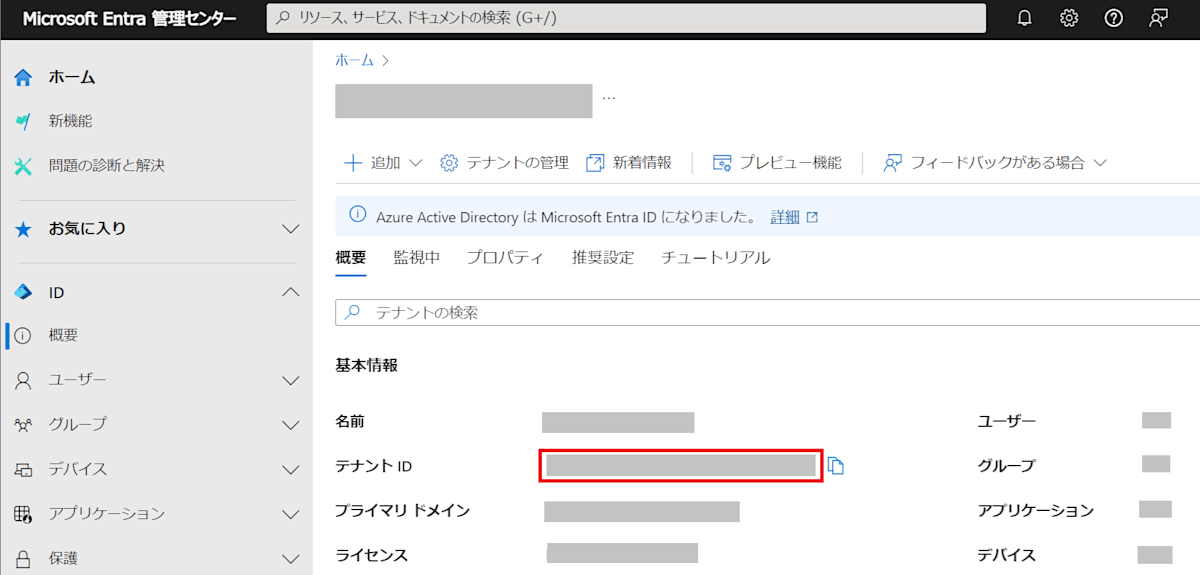The image size is (1200, 575).
Task: Click the 名前 label
Action: (x=350, y=422)
